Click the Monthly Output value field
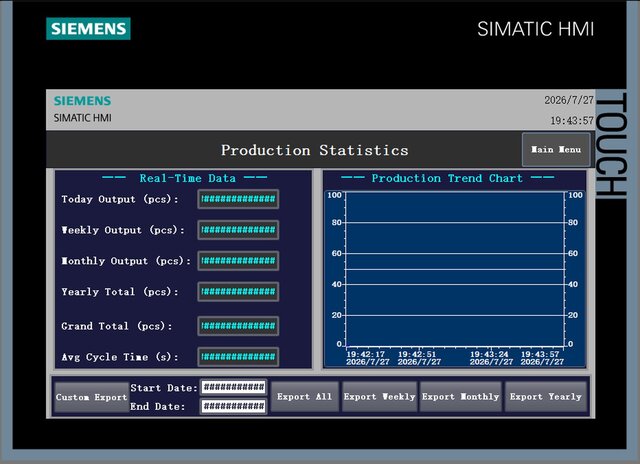 coord(238,261)
